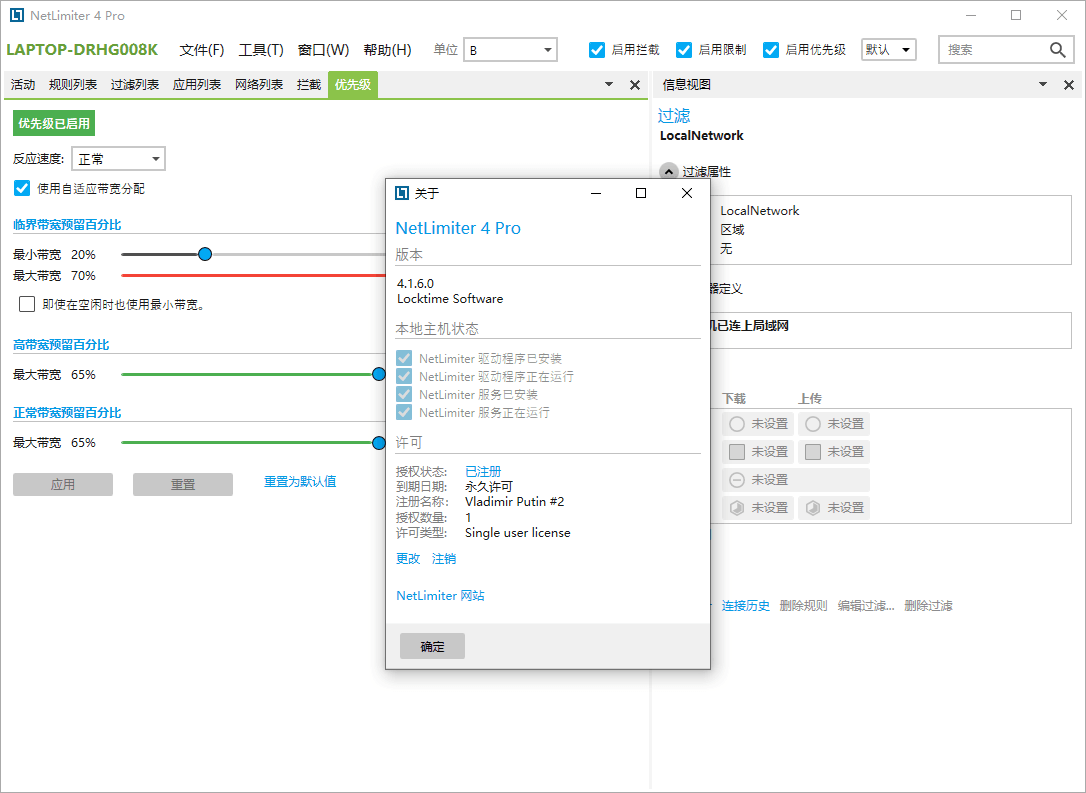Disable the 启用优先级 checkbox

[x=771, y=50]
